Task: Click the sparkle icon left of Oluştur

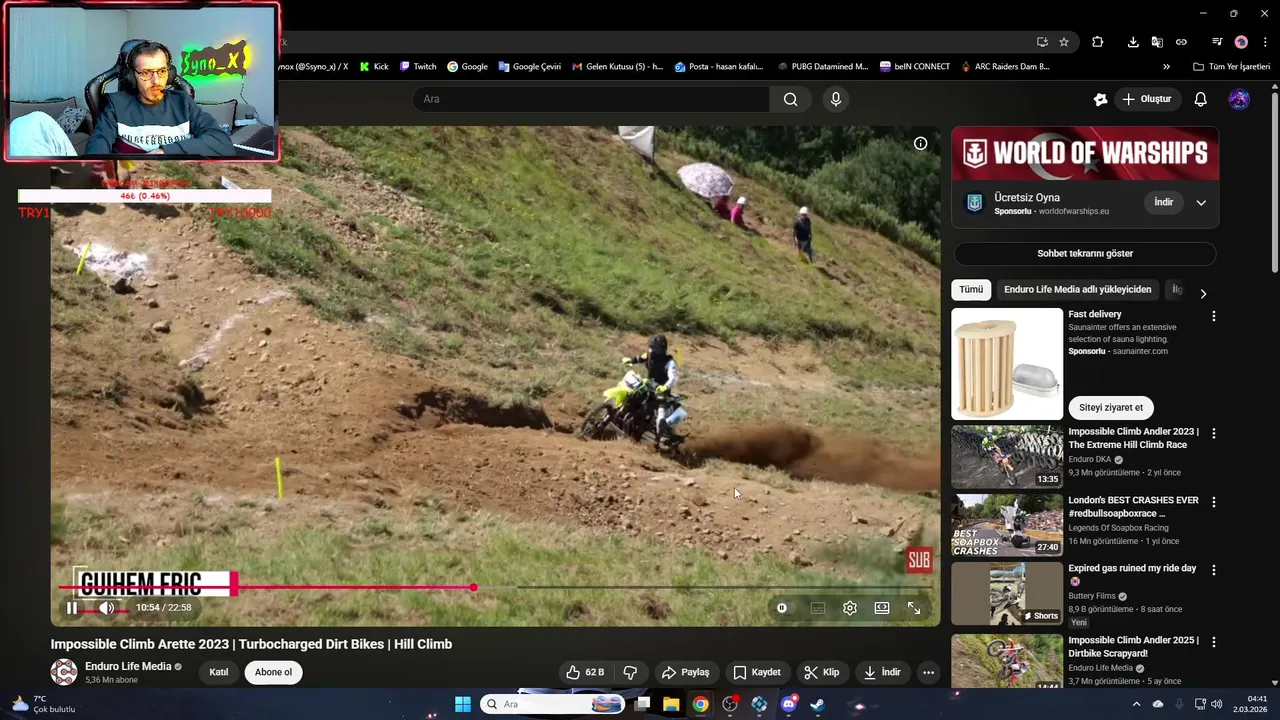Action: coord(1100,99)
